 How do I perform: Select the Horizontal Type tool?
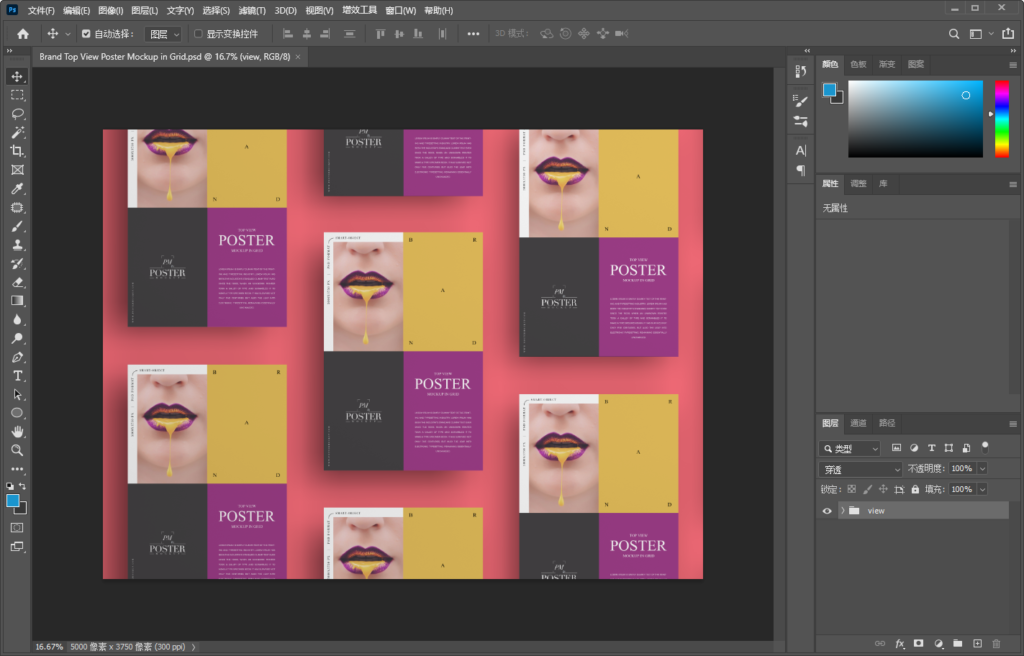click(x=17, y=376)
